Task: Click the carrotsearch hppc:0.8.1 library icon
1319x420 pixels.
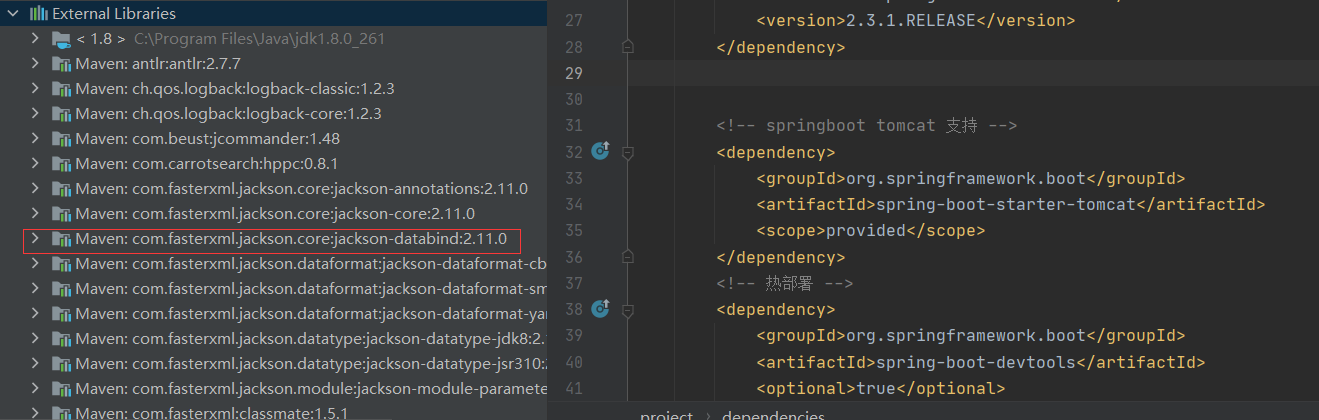Action: coord(61,164)
